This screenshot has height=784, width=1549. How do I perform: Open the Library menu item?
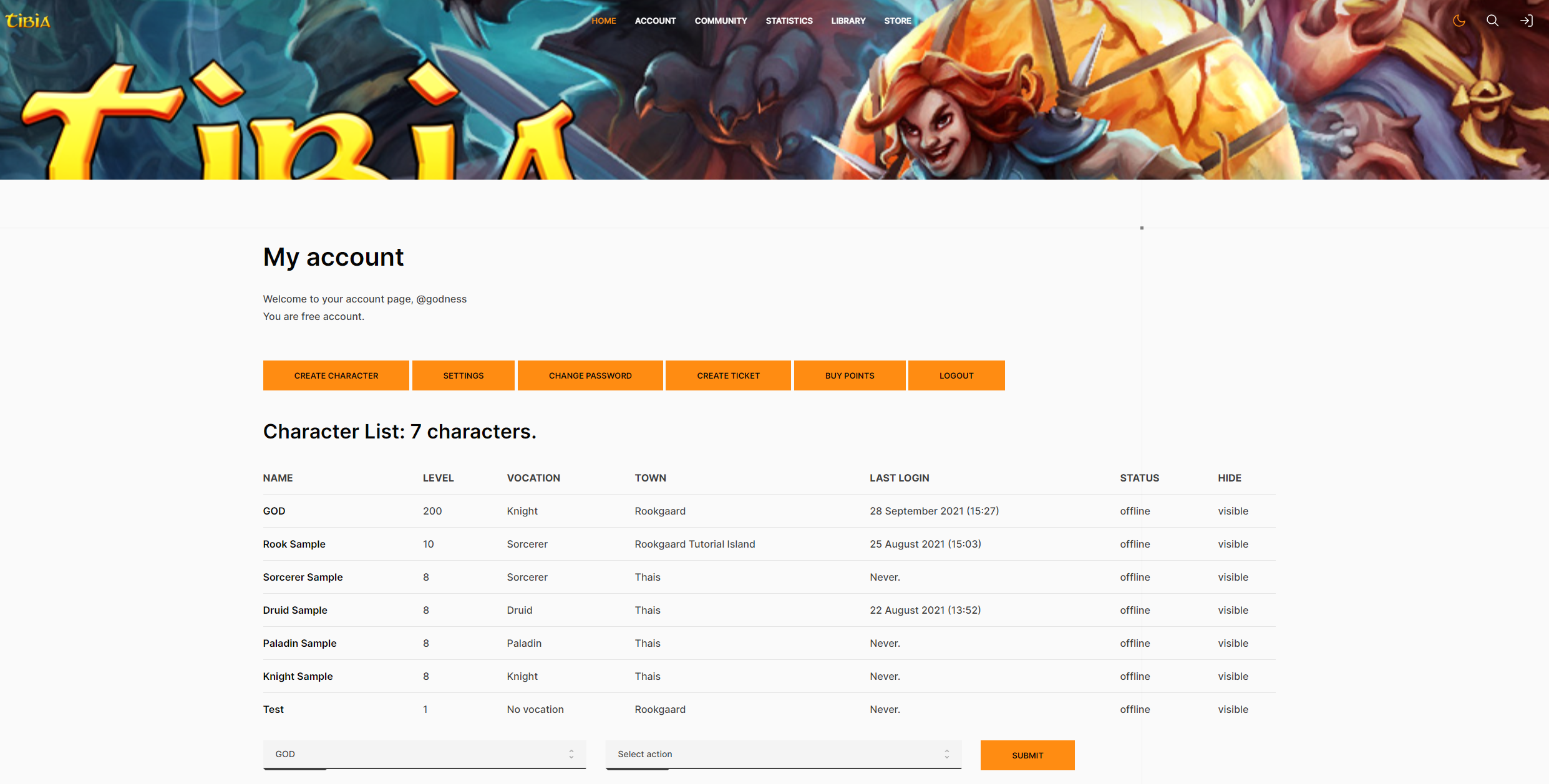pyautogui.click(x=848, y=21)
